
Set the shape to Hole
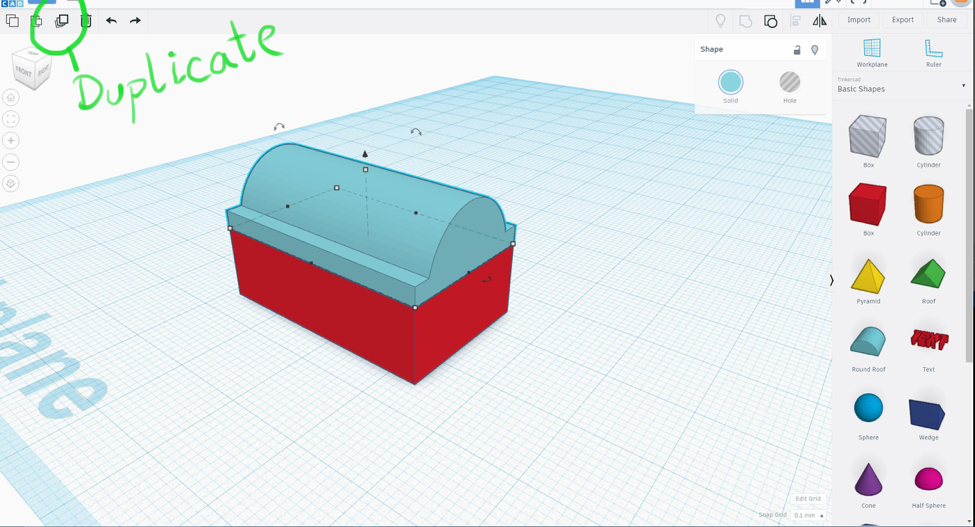(x=790, y=82)
